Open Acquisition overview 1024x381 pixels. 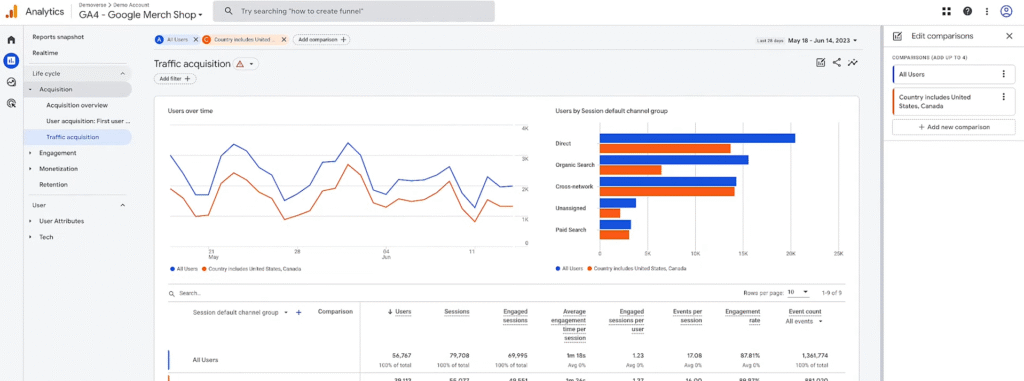point(77,105)
